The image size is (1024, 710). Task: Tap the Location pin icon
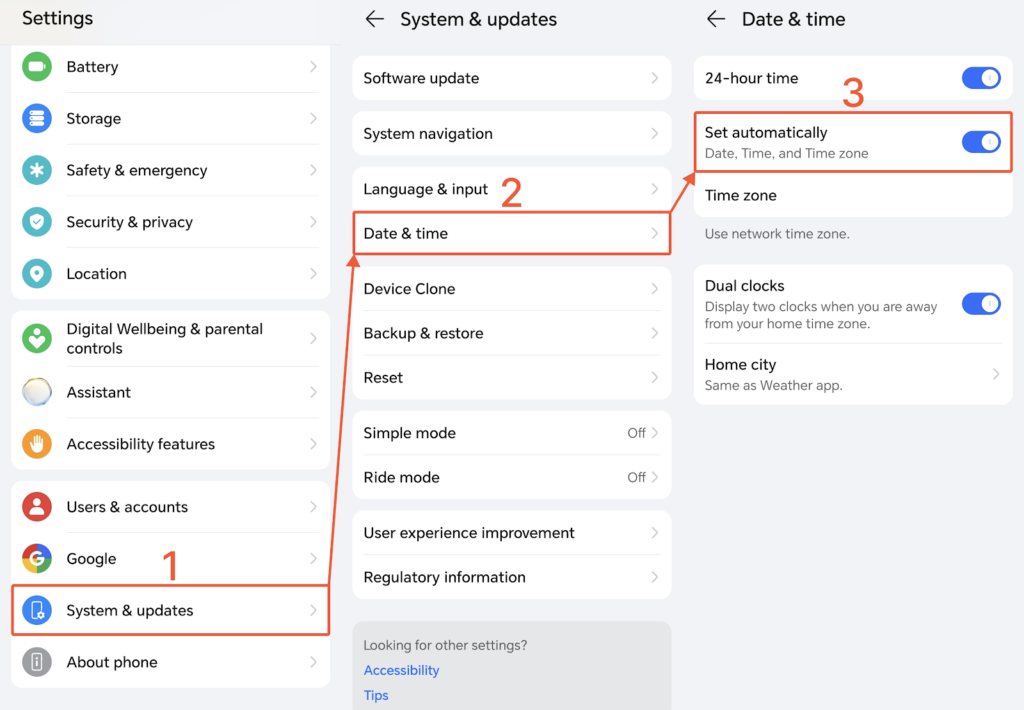point(37,274)
